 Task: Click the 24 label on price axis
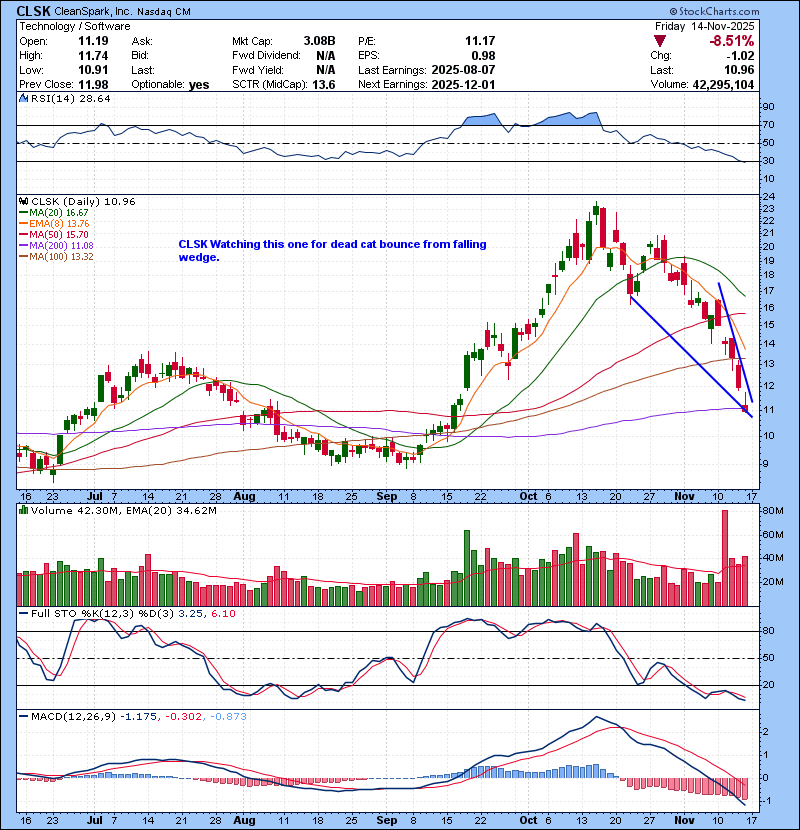pyautogui.click(x=768, y=197)
